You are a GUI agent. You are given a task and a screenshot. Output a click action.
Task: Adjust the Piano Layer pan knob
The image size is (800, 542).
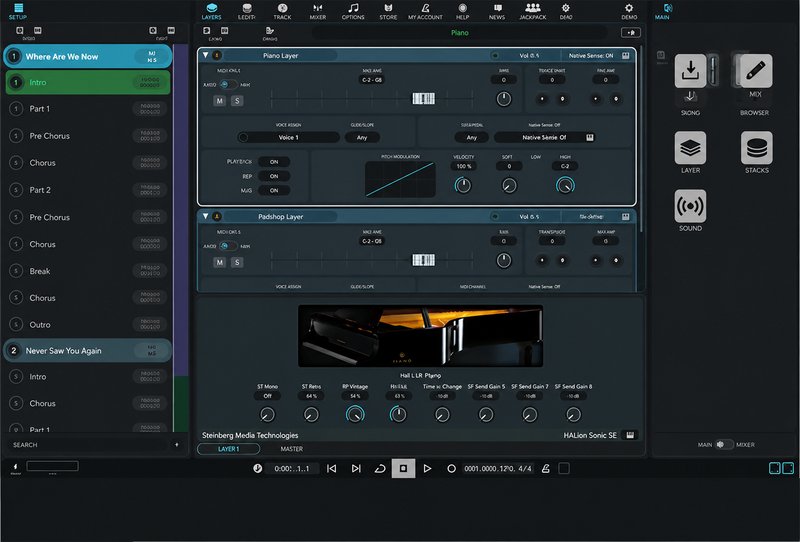click(504, 99)
